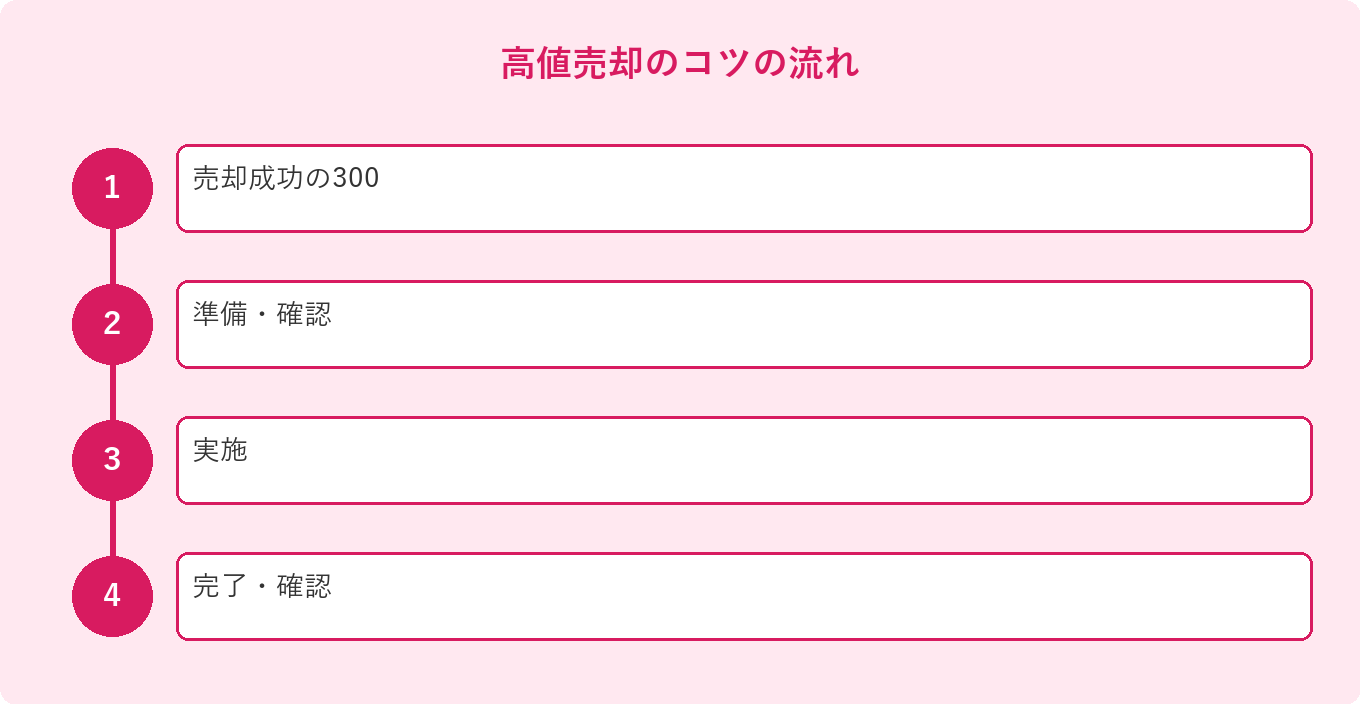This screenshot has width=1360, height=704.
Task: Click the connector line between circles 1 and 2
Action: [x=112, y=257]
